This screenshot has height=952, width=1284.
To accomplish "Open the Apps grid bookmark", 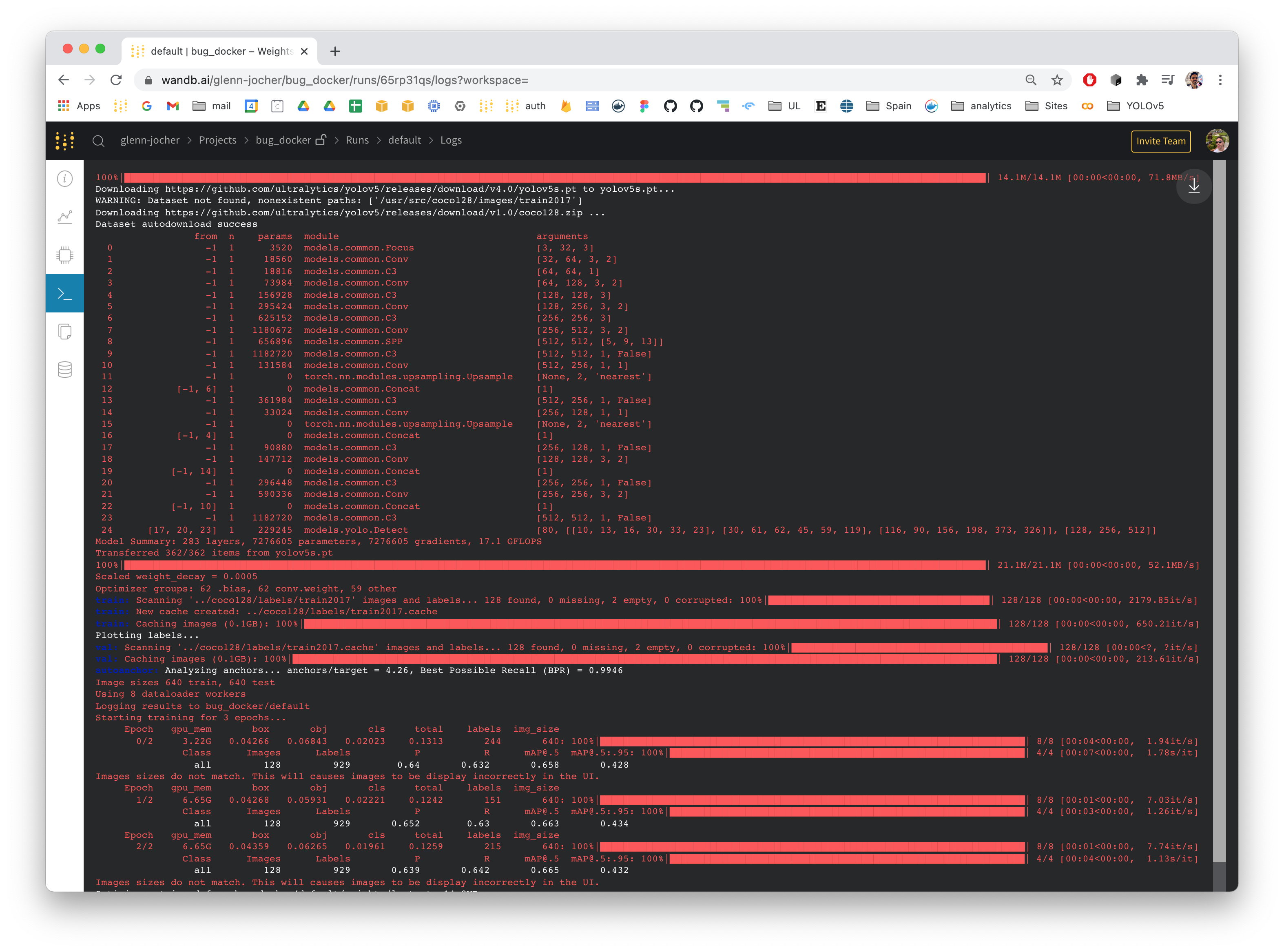I will click(79, 106).
